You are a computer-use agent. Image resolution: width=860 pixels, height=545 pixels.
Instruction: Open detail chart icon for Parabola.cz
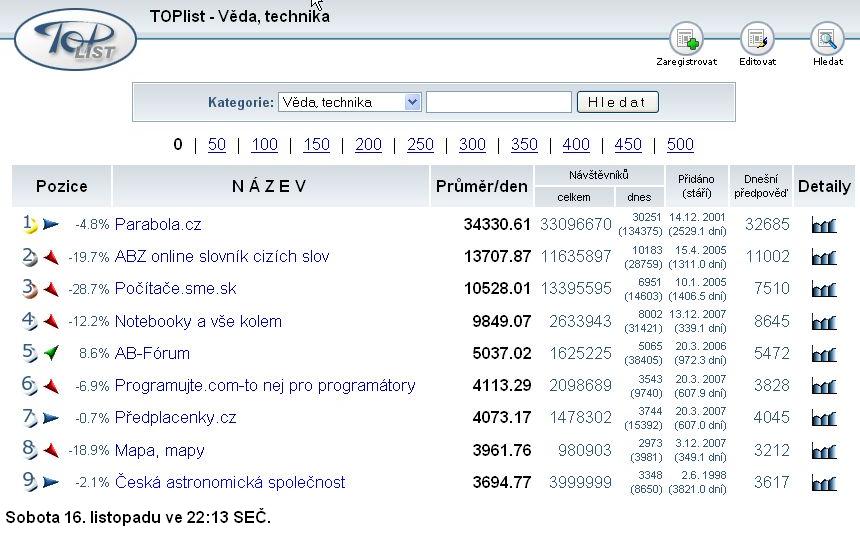[x=824, y=225]
